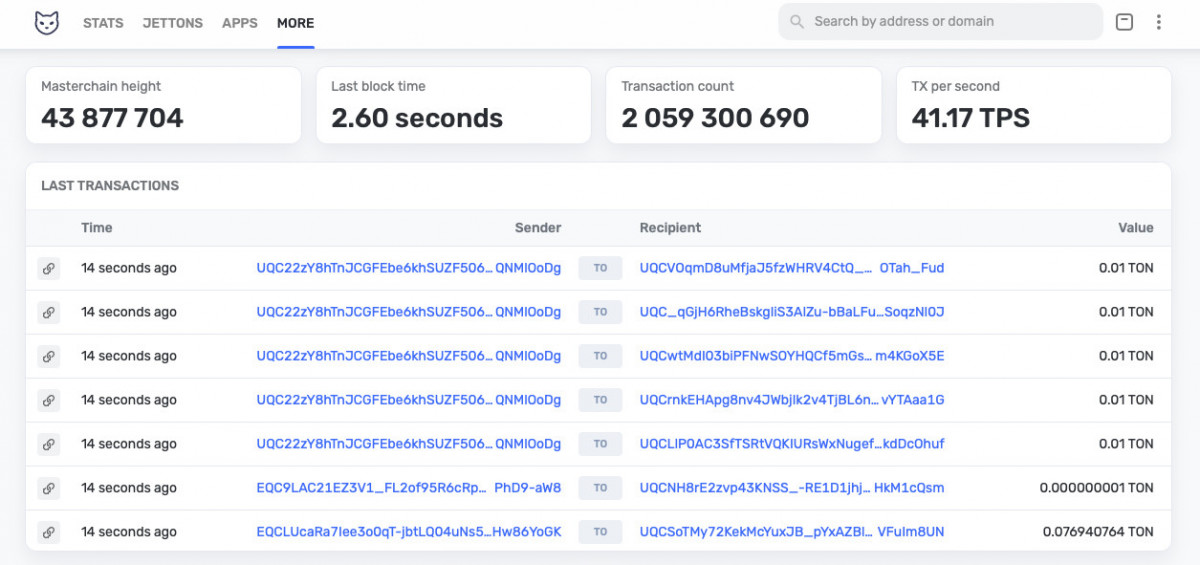Open recipient address UQCSoTMy72KekMcYuxJB
The width and height of the screenshot is (1200, 565).
point(792,532)
